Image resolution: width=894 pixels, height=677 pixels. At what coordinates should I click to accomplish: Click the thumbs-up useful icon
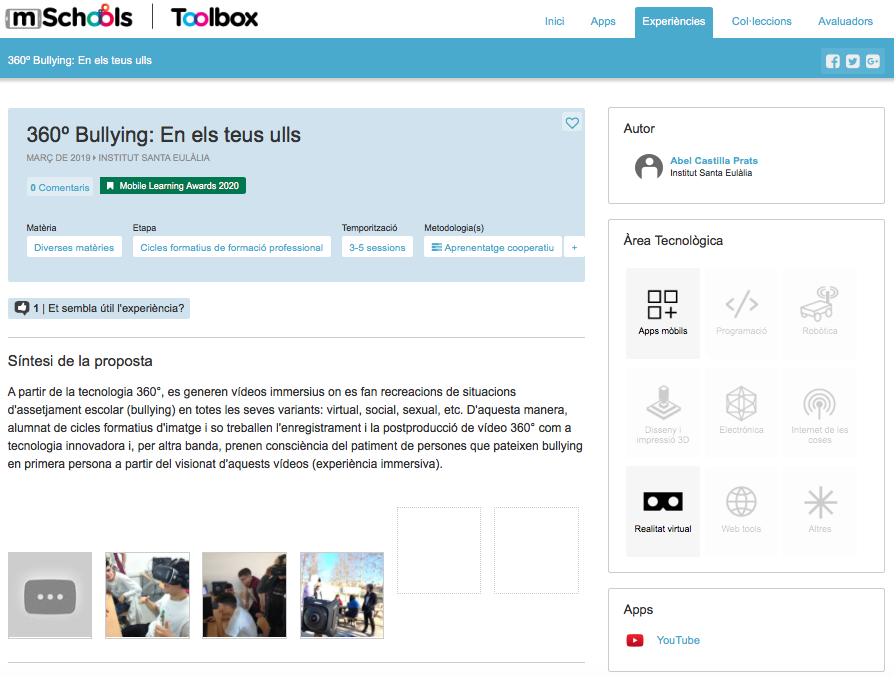tap(22, 309)
